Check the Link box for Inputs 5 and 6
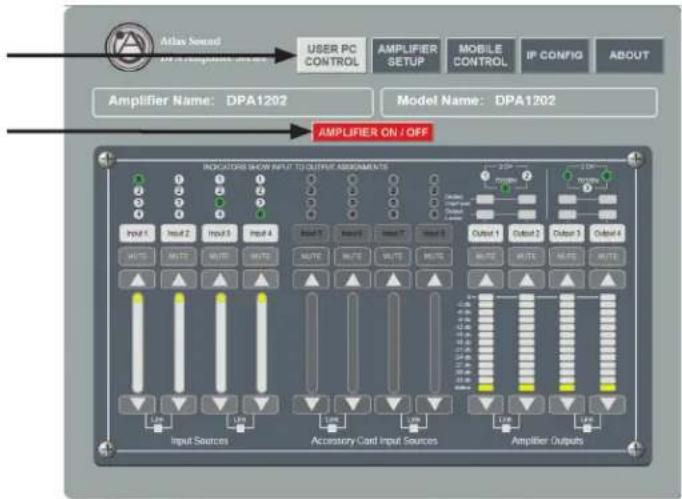 [332, 429]
